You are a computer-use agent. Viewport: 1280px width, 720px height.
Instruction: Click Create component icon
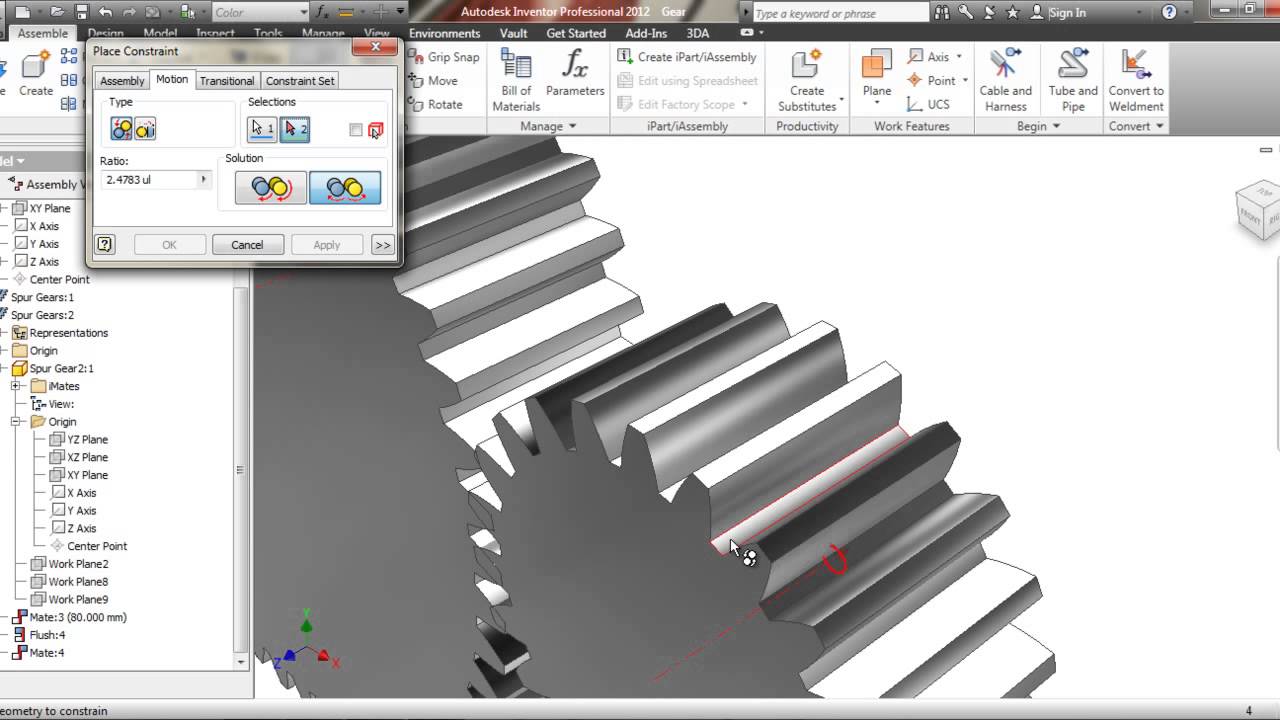pos(35,73)
